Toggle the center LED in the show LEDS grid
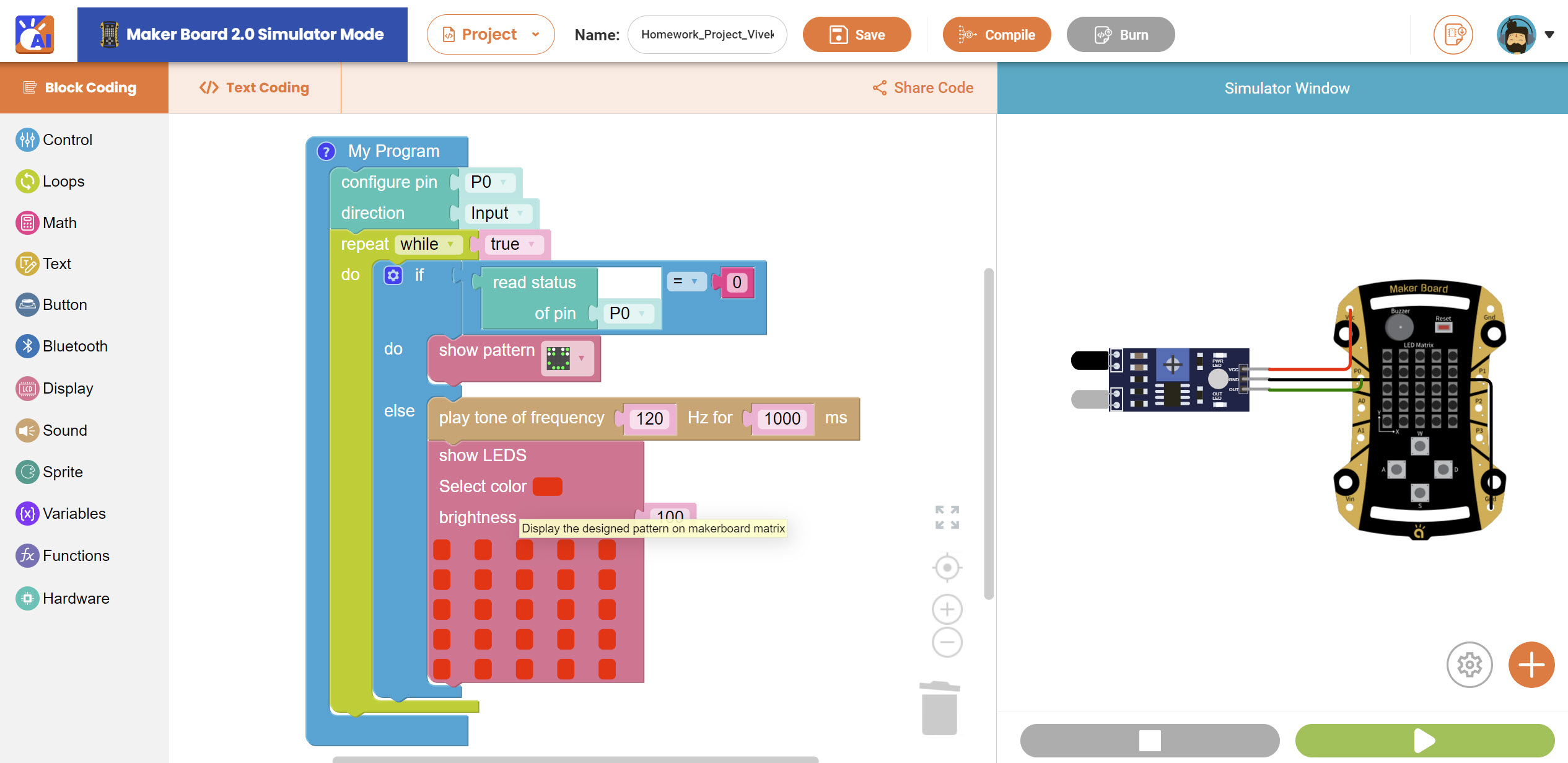 524,609
